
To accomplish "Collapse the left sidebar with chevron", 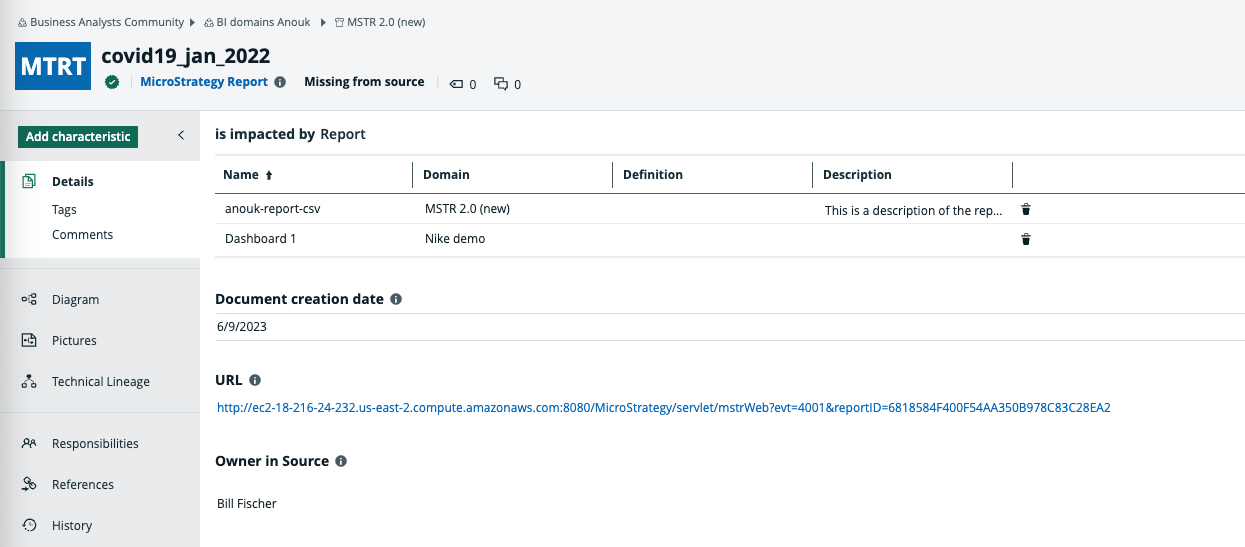I will pyautogui.click(x=181, y=136).
